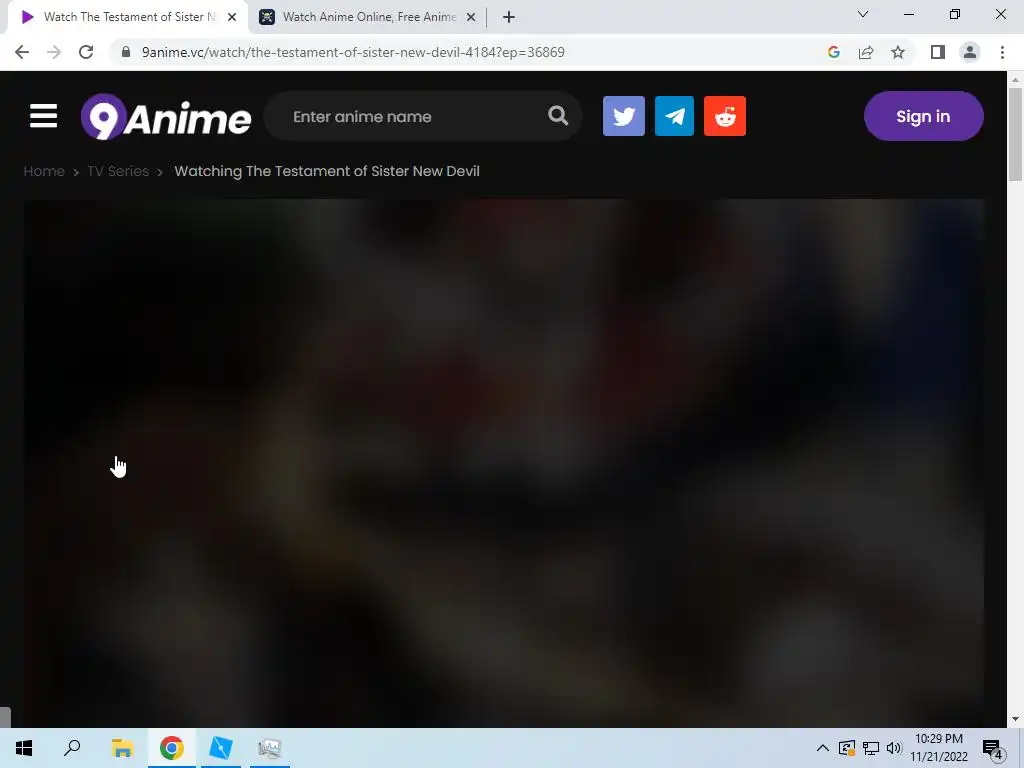The image size is (1024, 768).
Task: Open the tab search chevron dropdown
Action: click(863, 14)
